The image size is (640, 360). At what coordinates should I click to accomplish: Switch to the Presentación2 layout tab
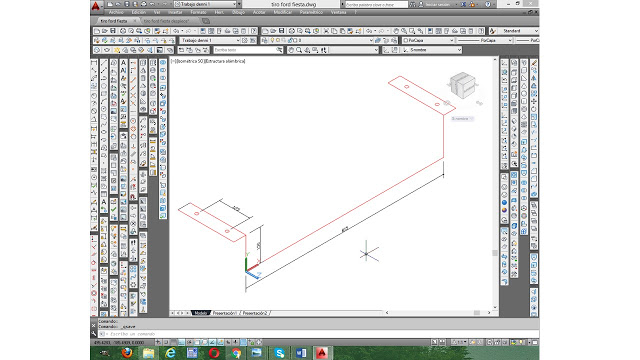pyautogui.click(x=255, y=313)
